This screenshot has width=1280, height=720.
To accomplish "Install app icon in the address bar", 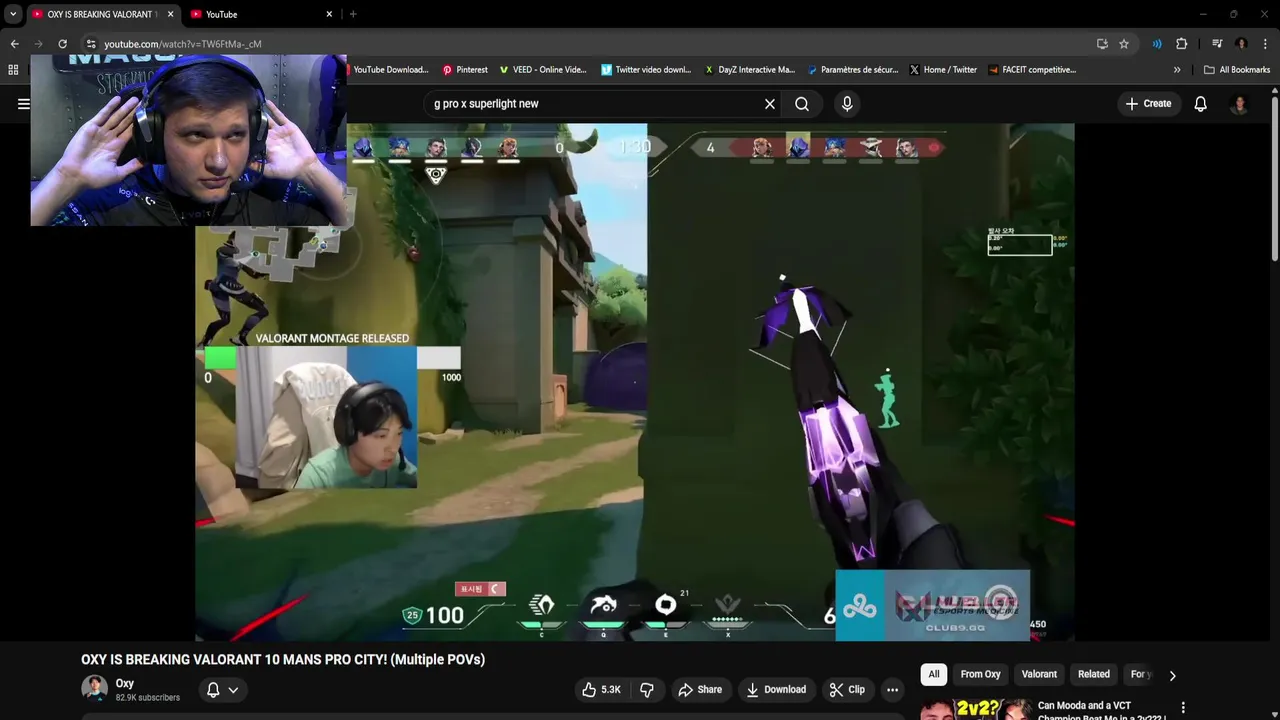I will 1102,44.
